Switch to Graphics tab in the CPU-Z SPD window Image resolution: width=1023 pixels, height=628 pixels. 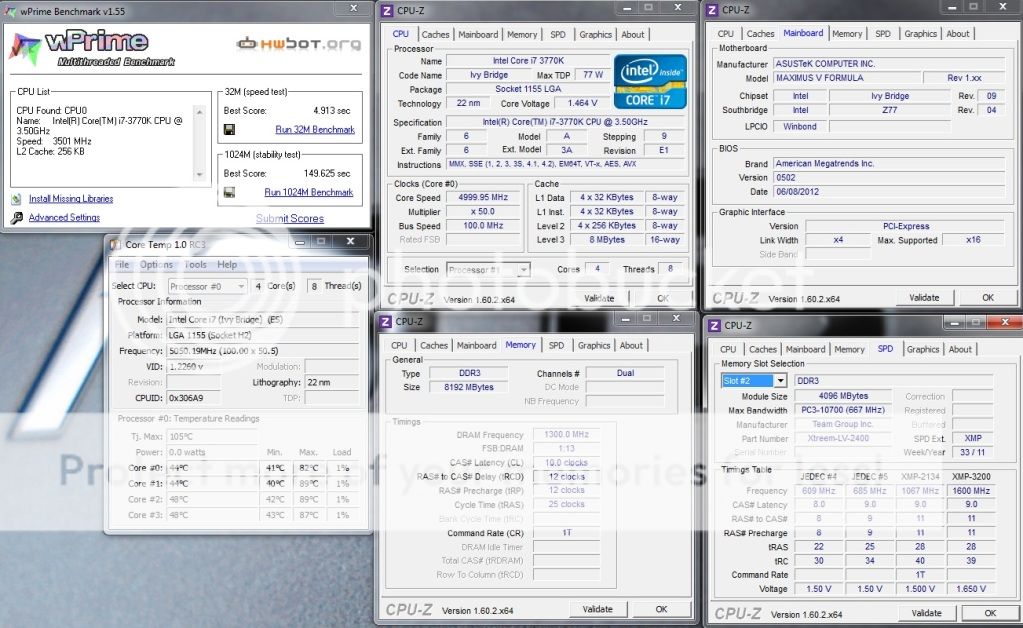pyautogui.click(x=923, y=350)
